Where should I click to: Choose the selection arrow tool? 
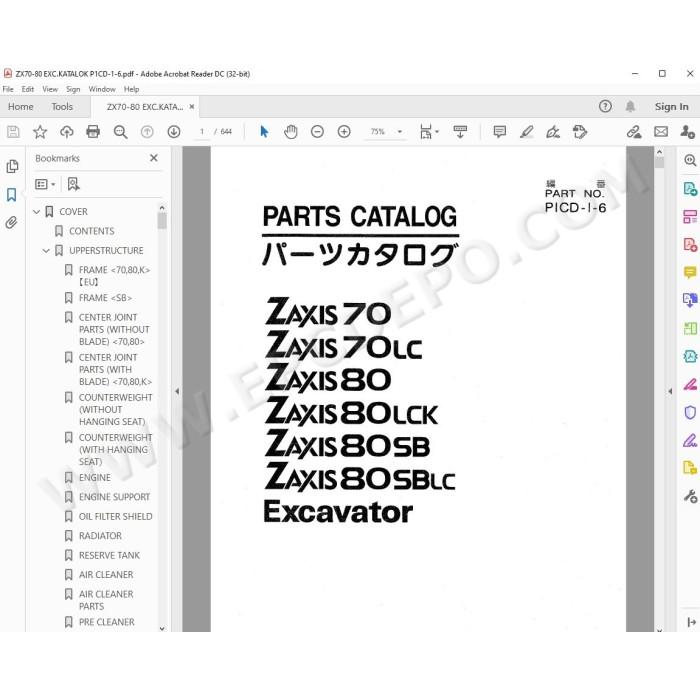(x=264, y=132)
